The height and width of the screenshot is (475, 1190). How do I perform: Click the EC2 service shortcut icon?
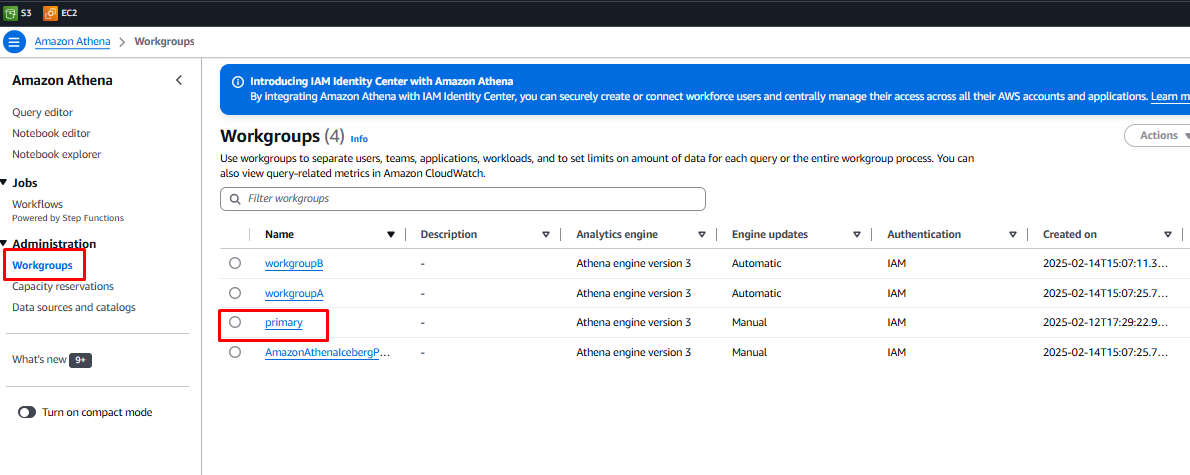50,13
